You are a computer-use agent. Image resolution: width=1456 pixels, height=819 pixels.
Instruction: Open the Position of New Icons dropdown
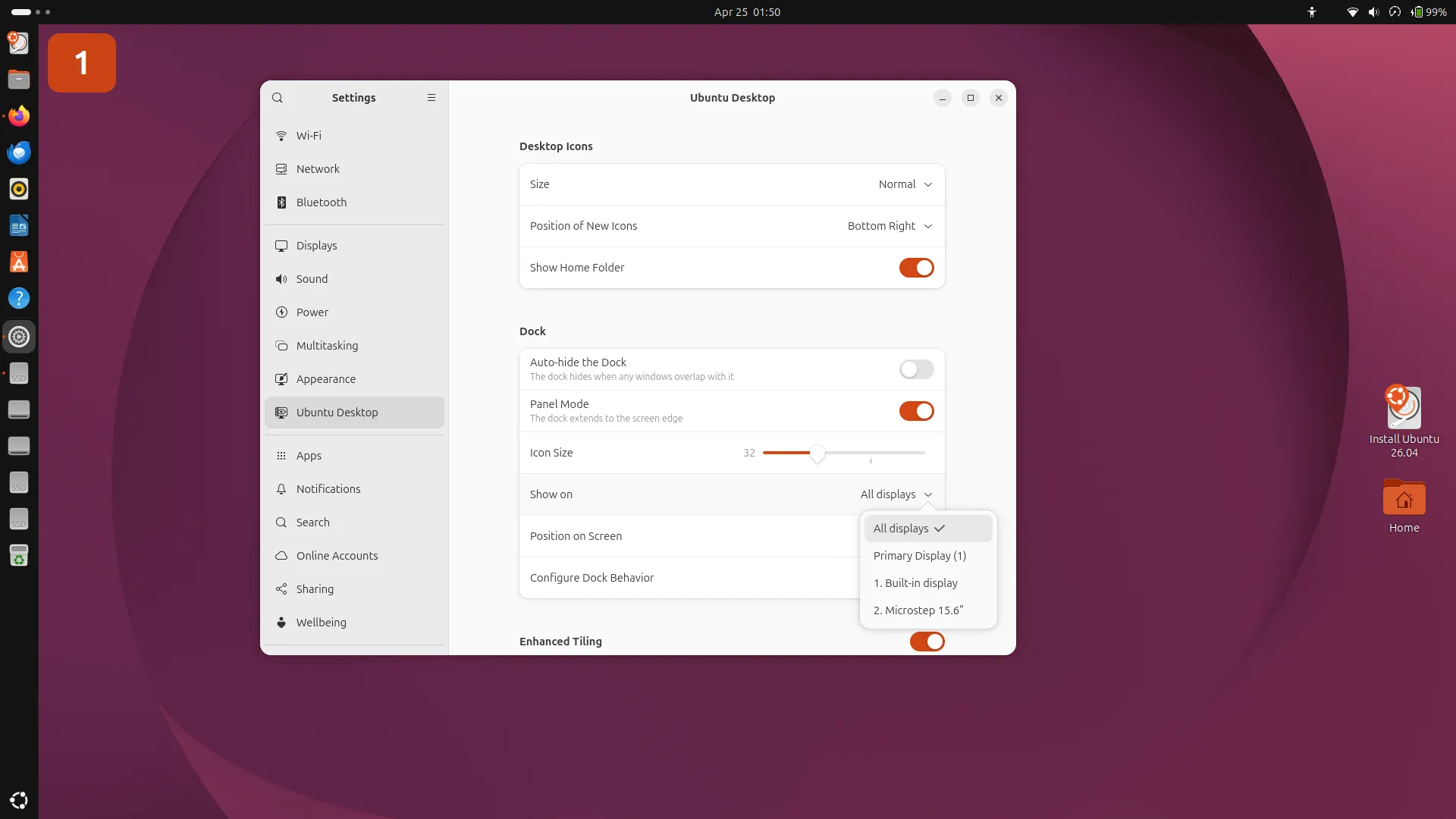[x=889, y=226]
